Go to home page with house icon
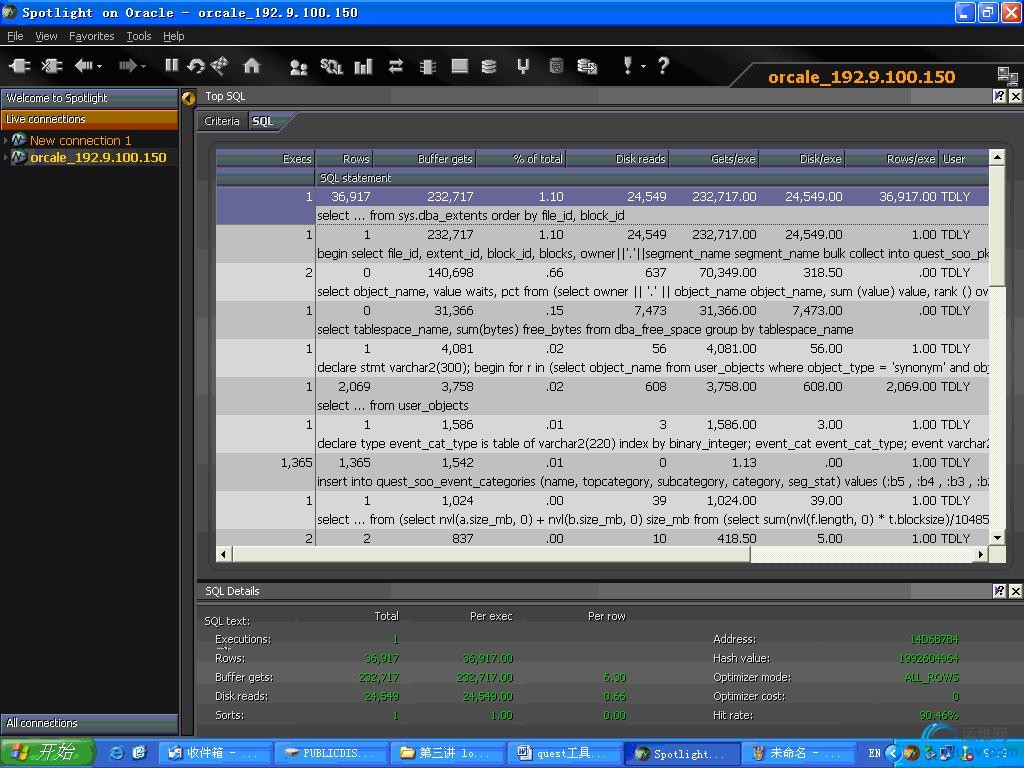The height and width of the screenshot is (768, 1024). (251, 65)
